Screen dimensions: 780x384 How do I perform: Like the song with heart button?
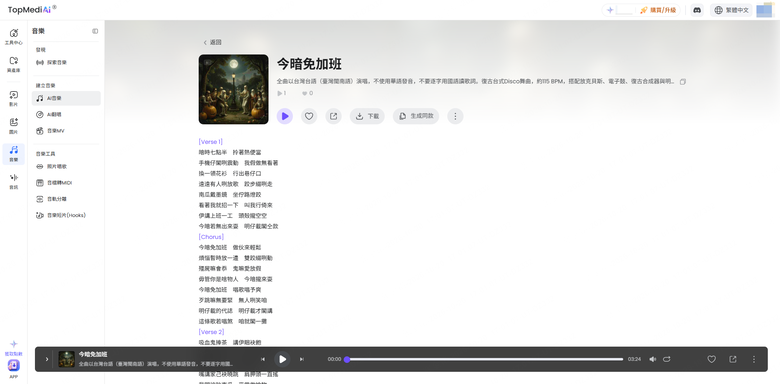pos(309,116)
